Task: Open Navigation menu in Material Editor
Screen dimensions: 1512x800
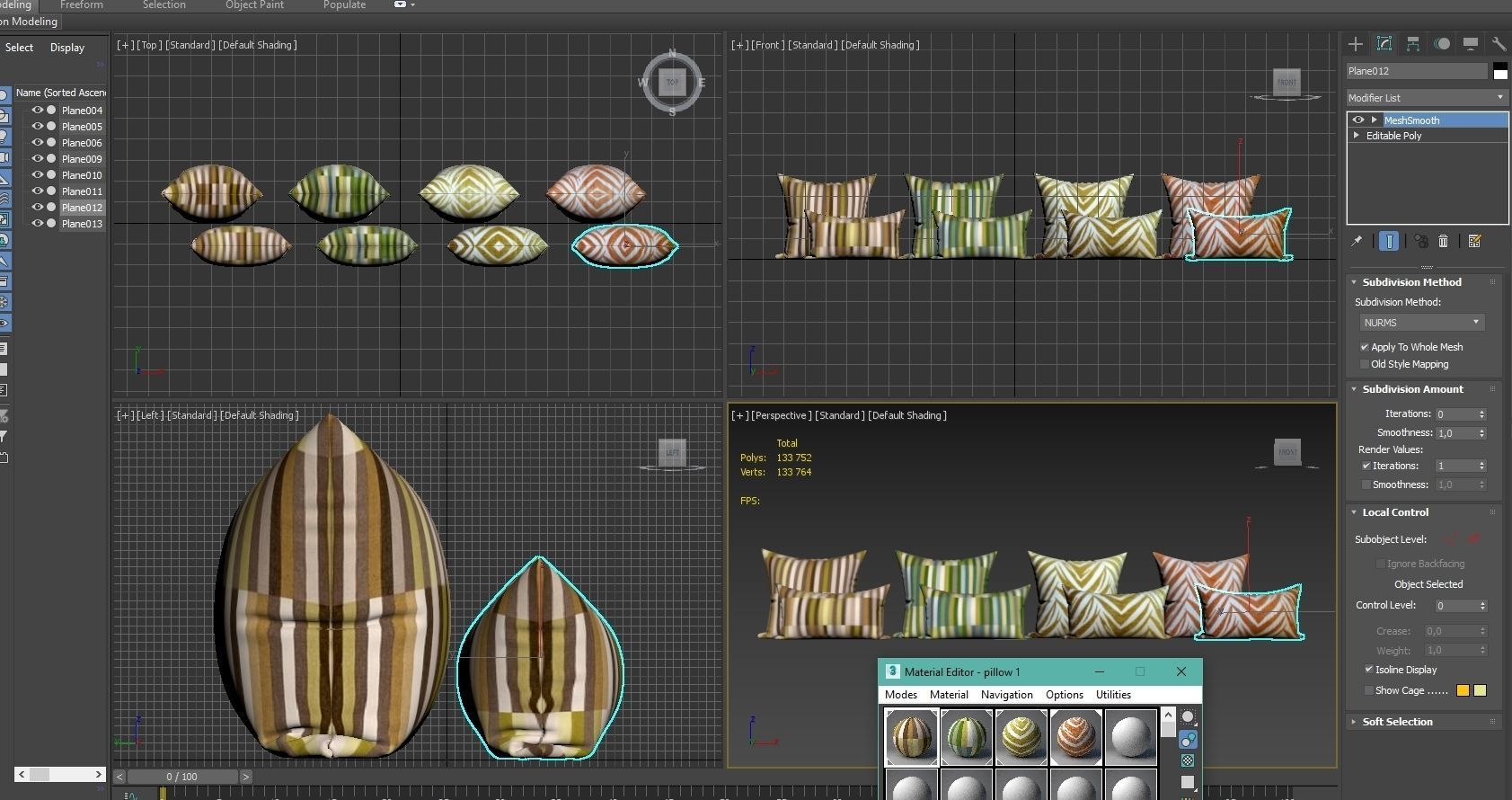Action: point(1007,695)
